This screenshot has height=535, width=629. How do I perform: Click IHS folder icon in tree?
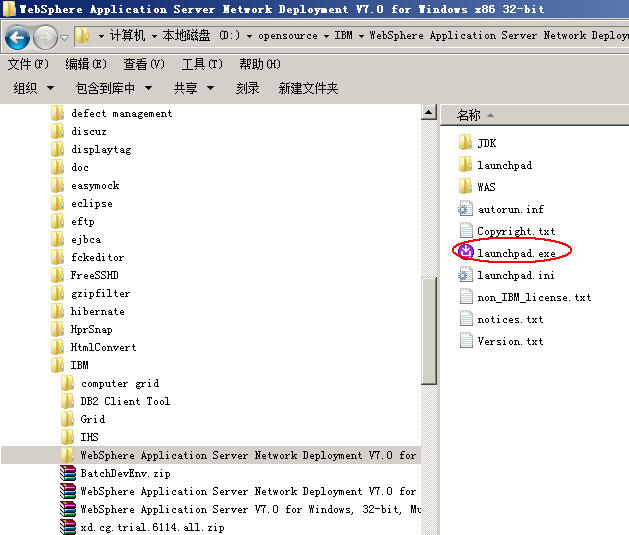click(67, 437)
